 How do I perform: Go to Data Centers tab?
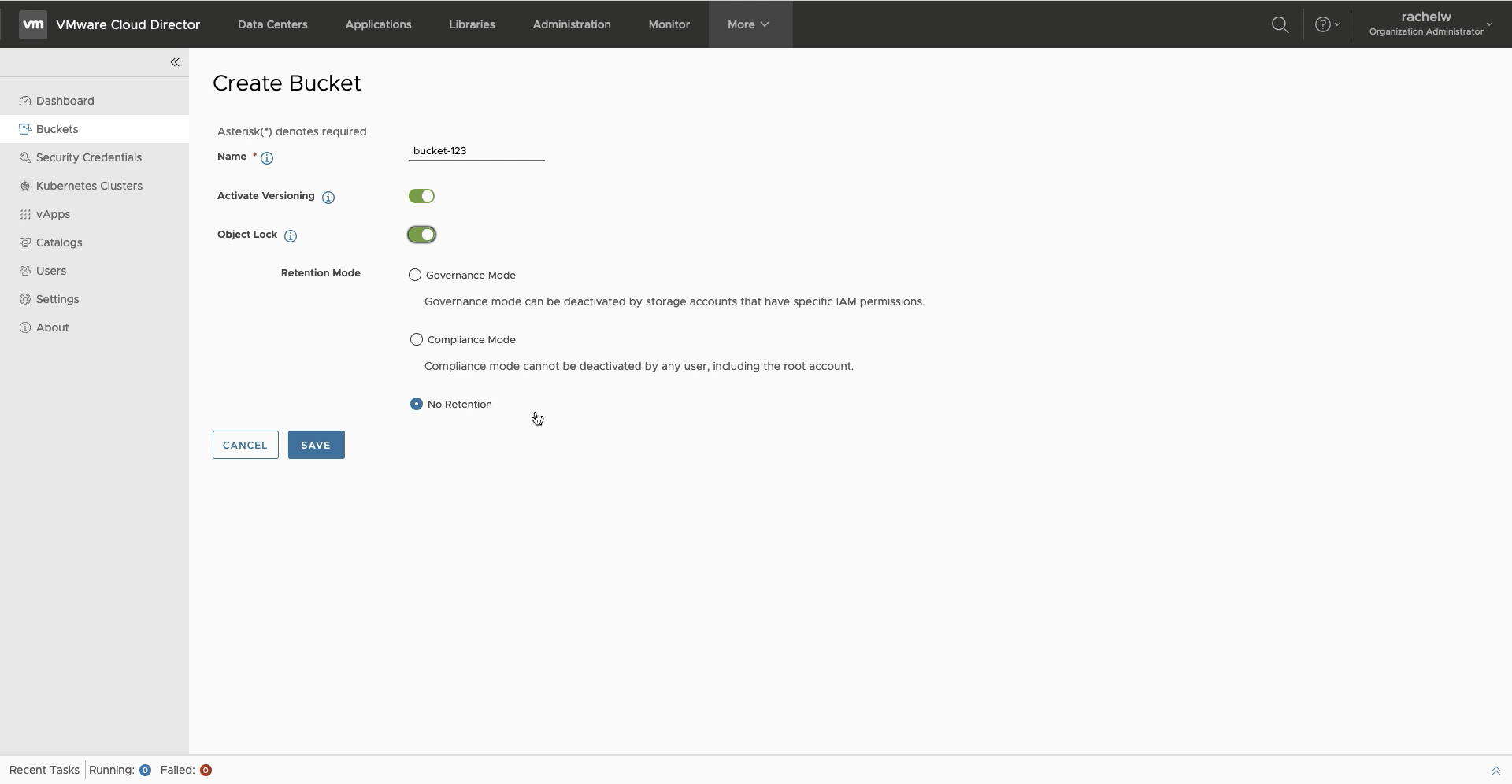[x=272, y=24]
